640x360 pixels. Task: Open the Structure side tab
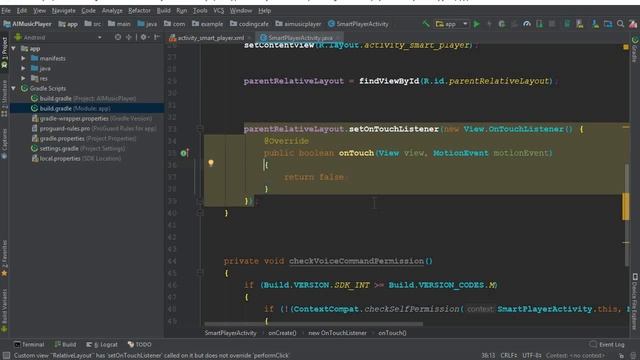pyautogui.click(x=4, y=99)
